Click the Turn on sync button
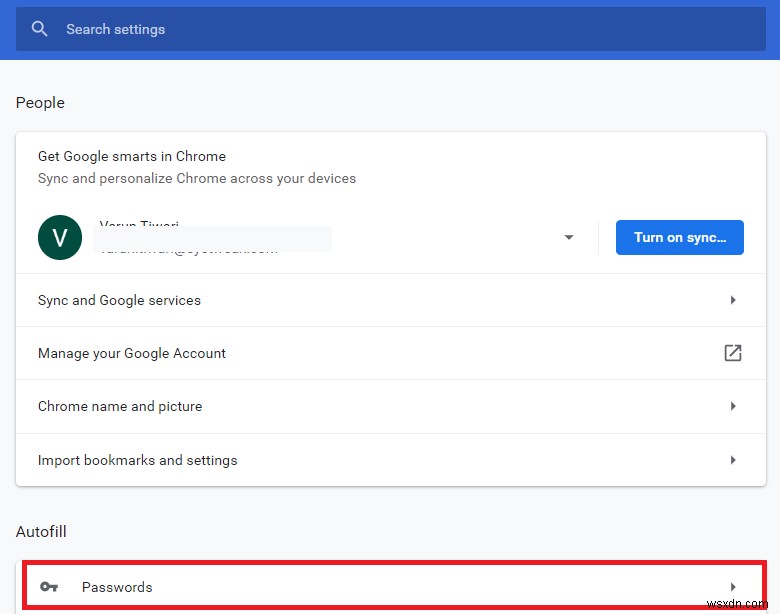The image size is (780, 614). point(680,237)
